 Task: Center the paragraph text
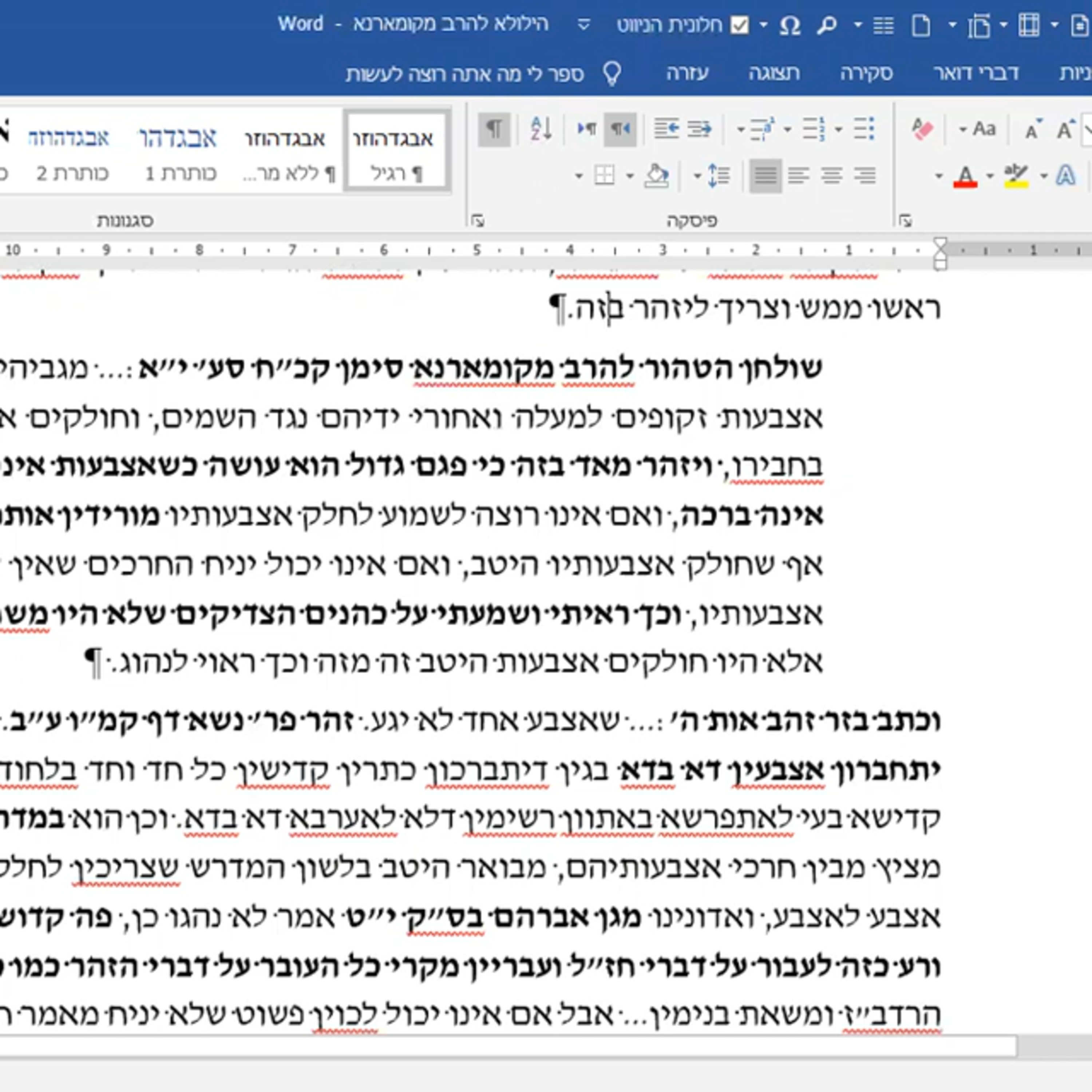[x=831, y=176]
